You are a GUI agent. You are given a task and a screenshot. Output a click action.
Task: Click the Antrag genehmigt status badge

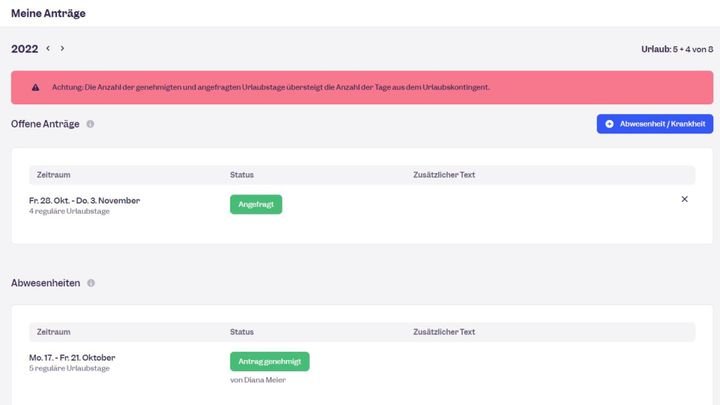269,361
